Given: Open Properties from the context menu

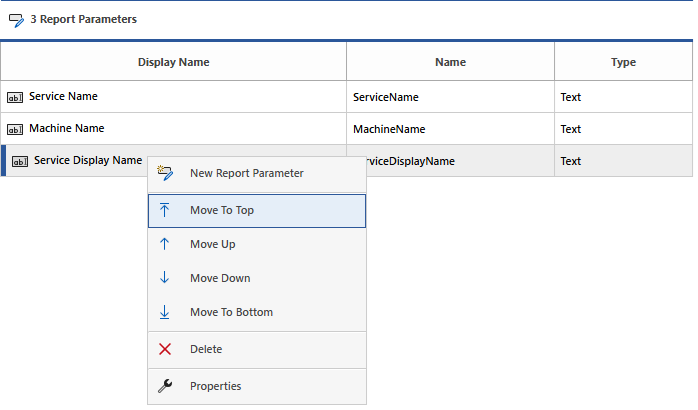Looking at the screenshot, I should tap(215, 386).
